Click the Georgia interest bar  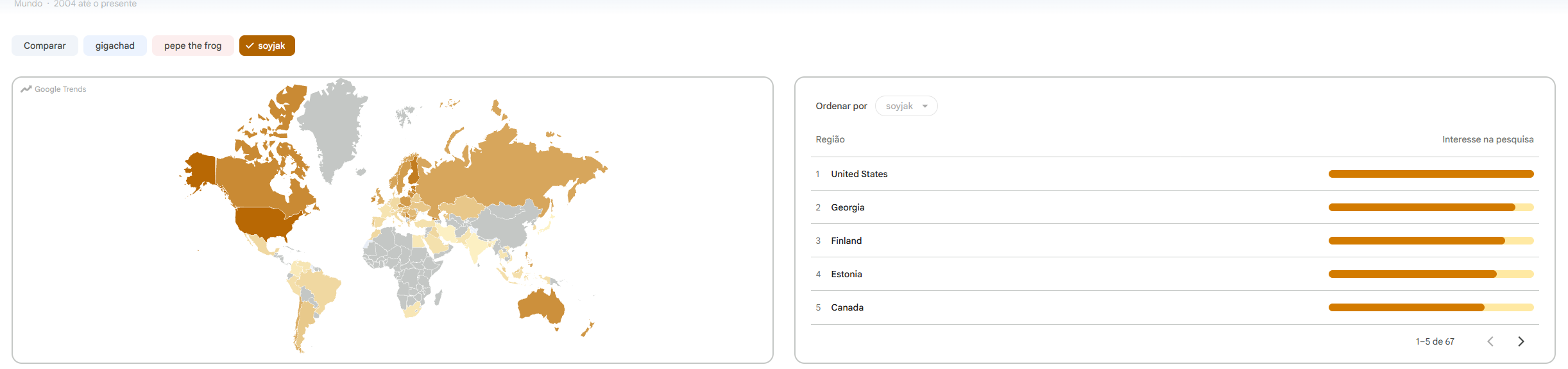pos(1431,207)
